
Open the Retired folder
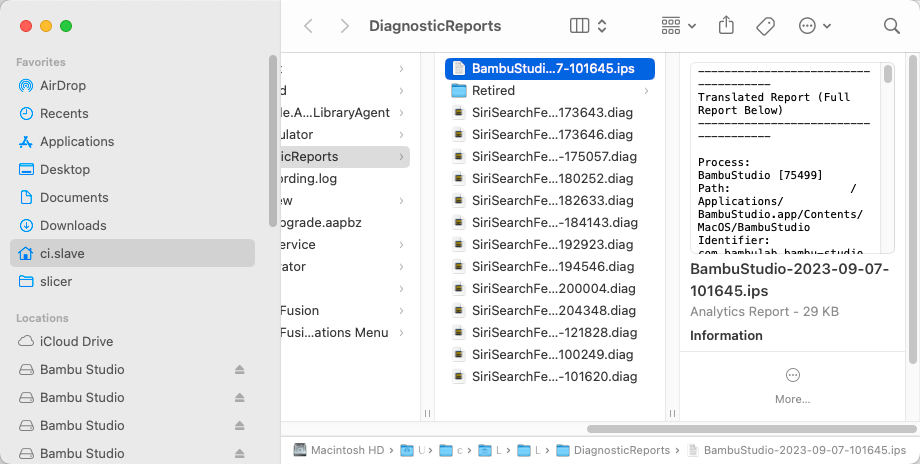550,91
